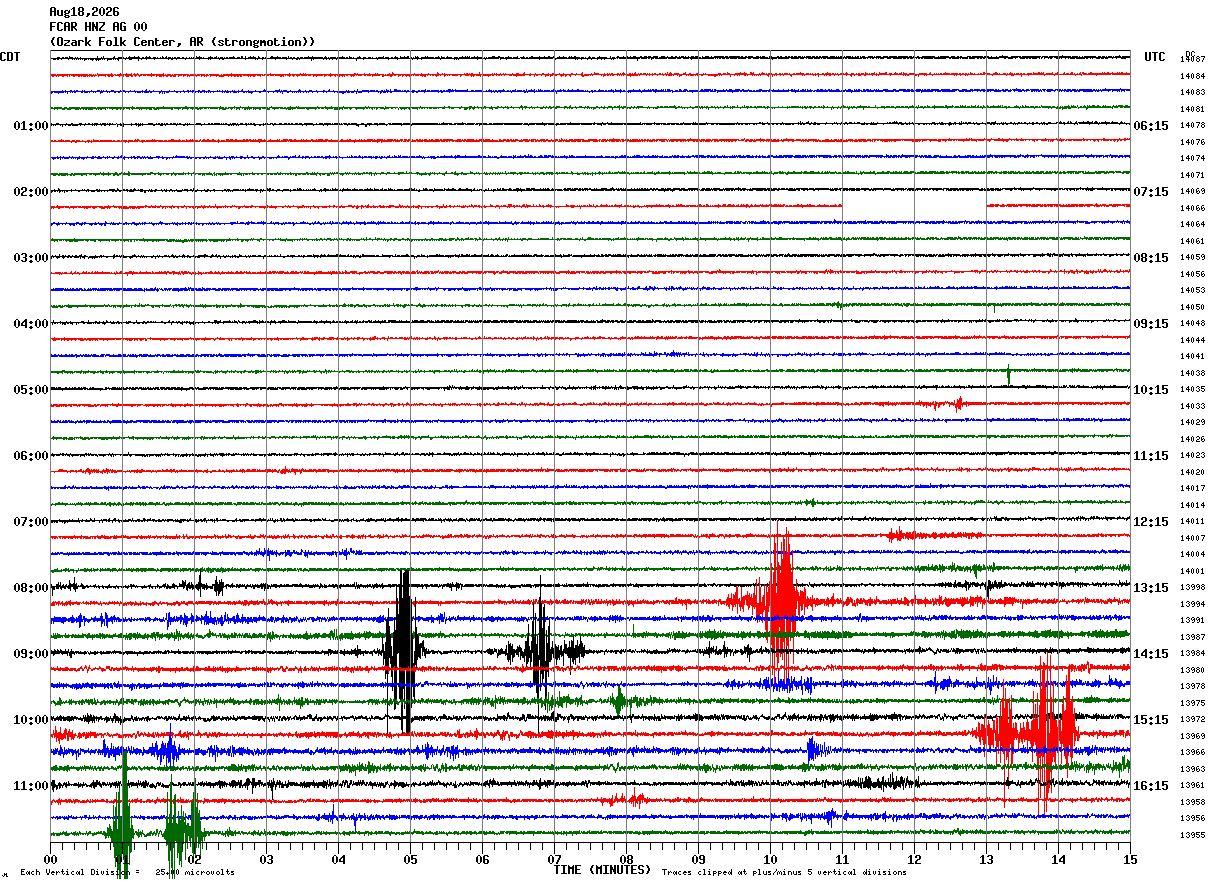1210x886 pixels.
Task: Click minute tick label '05' on time axis
Action: (x=410, y=860)
